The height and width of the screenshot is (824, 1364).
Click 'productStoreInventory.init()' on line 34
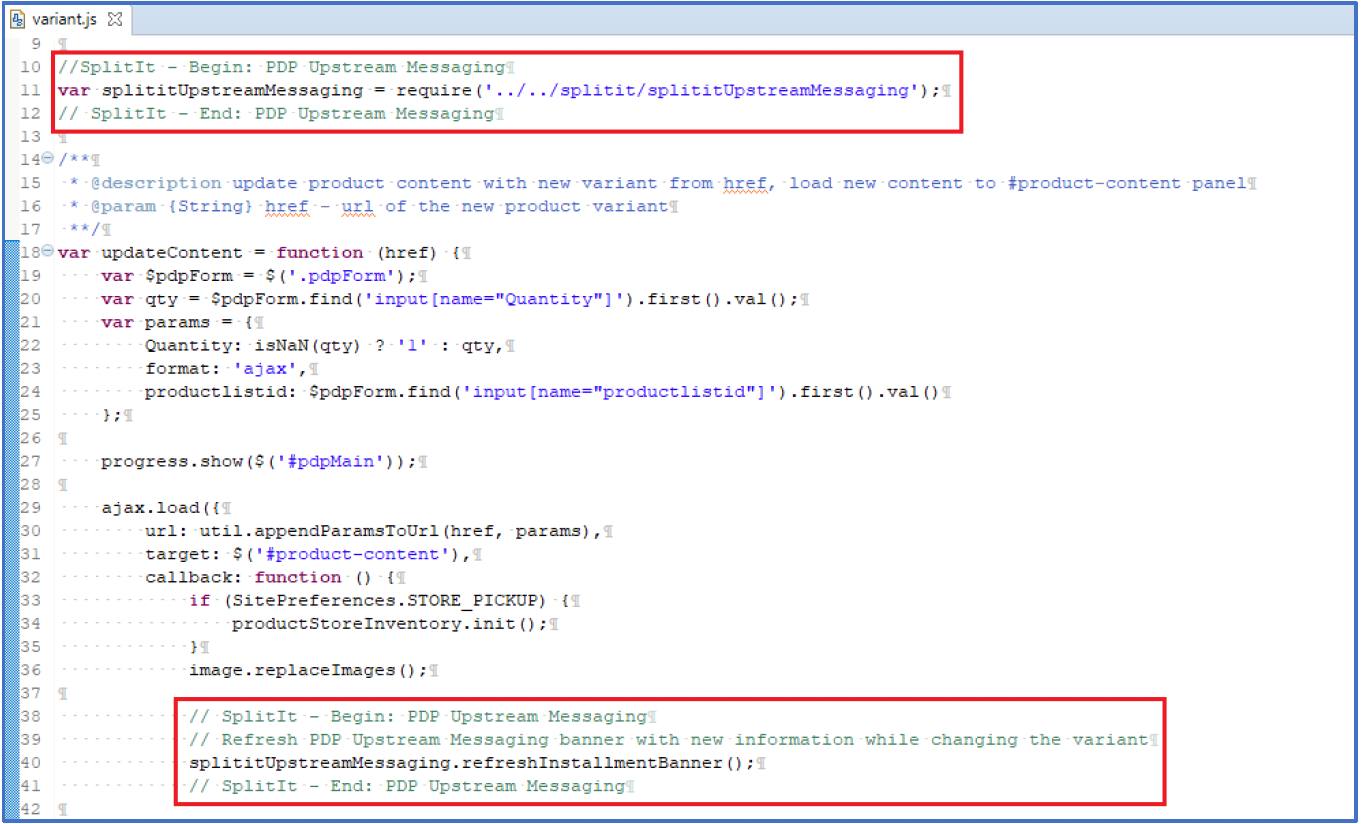(x=385, y=624)
